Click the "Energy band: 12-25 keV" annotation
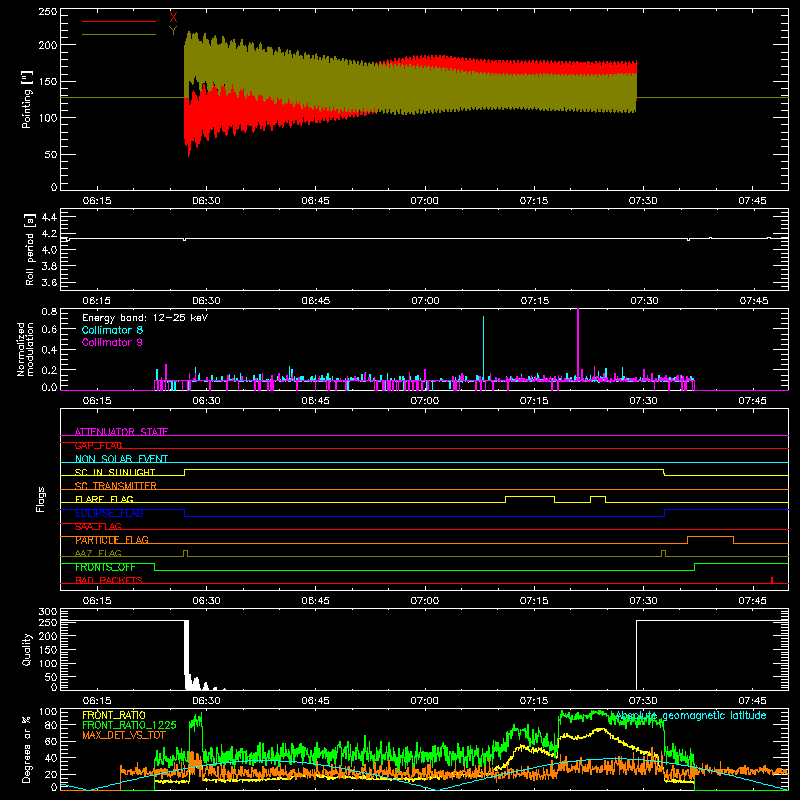Viewport: 800px width, 800px height. (x=145, y=318)
